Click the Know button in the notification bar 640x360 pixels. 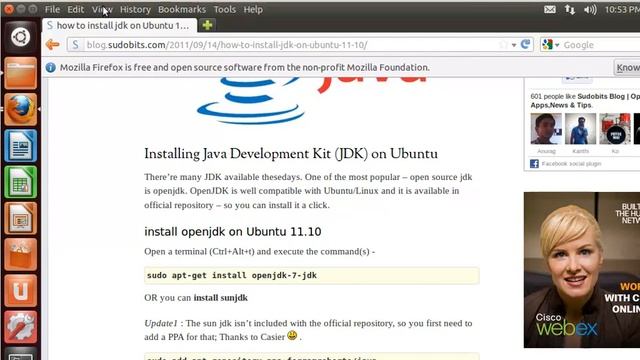pos(627,67)
